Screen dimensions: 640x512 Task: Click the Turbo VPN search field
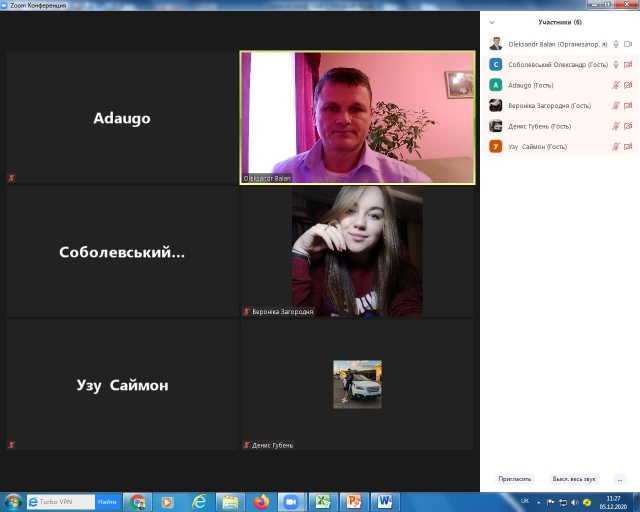coord(61,502)
